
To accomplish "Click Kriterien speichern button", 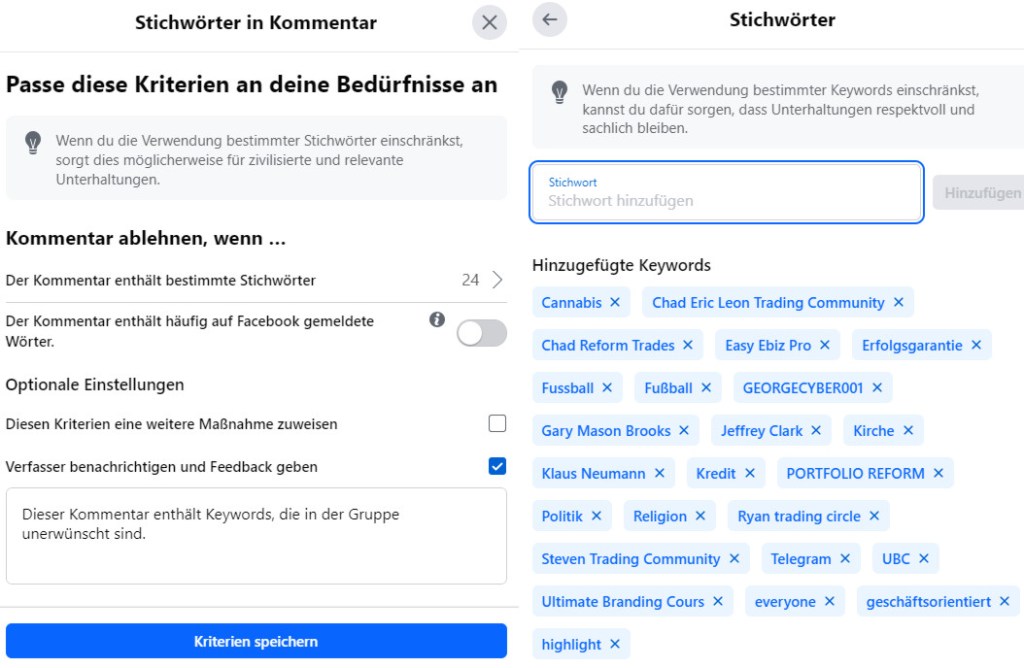I will pyautogui.click(x=256, y=641).
